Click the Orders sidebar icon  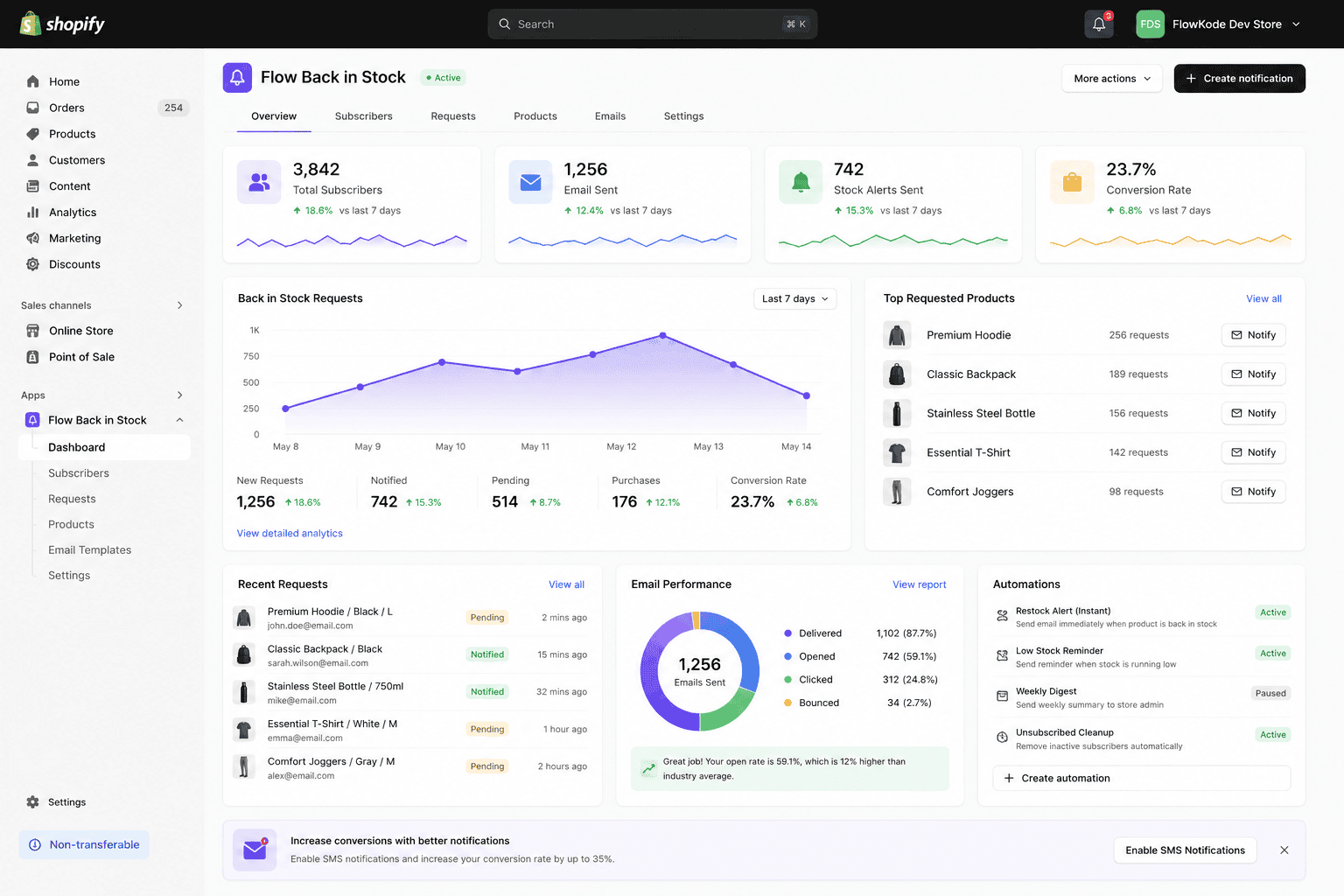33,108
